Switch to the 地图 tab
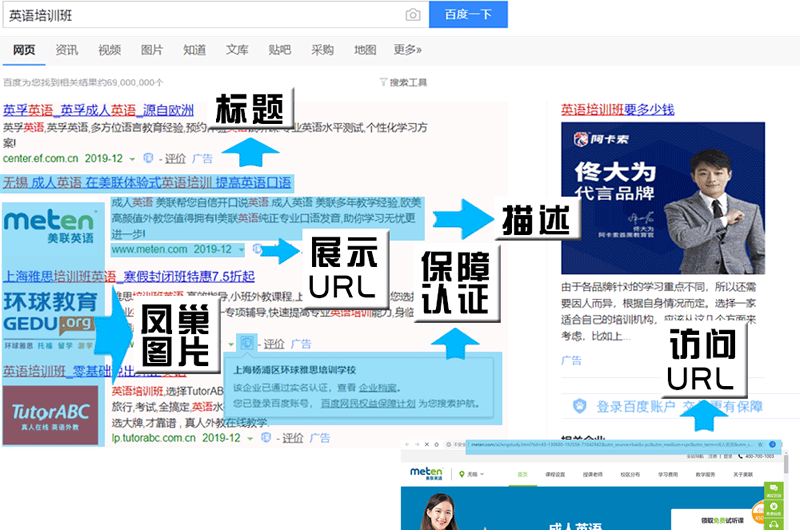Screen dimensions: 800x530 365,49
